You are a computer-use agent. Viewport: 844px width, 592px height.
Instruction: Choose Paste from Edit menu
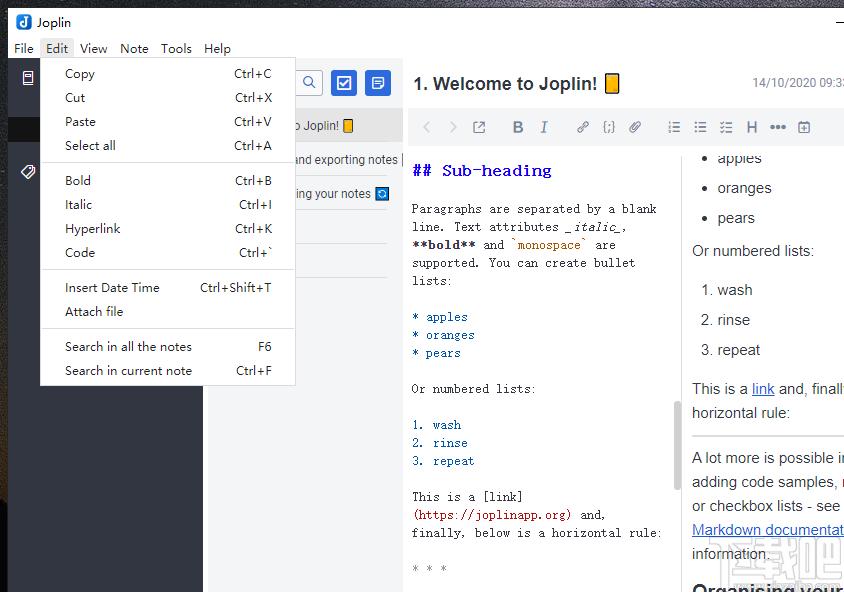tap(168, 122)
